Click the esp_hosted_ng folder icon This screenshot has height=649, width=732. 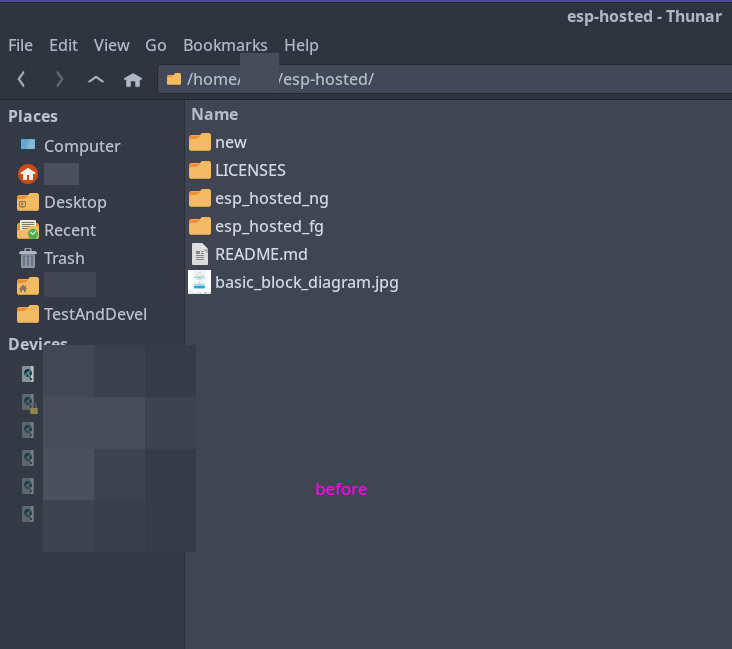point(200,198)
